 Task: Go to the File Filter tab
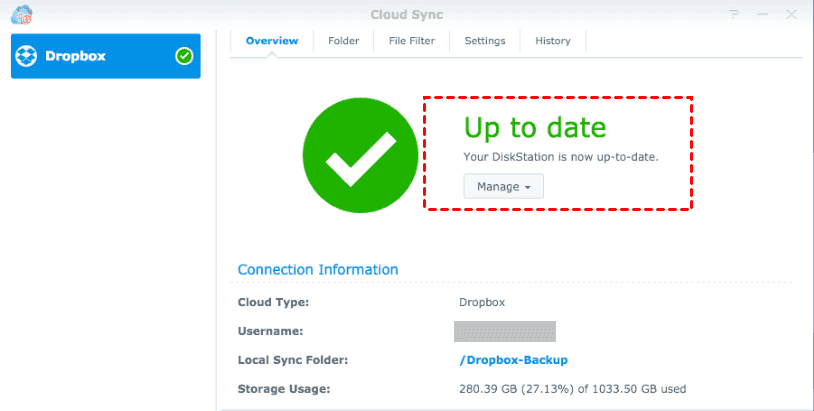point(412,41)
